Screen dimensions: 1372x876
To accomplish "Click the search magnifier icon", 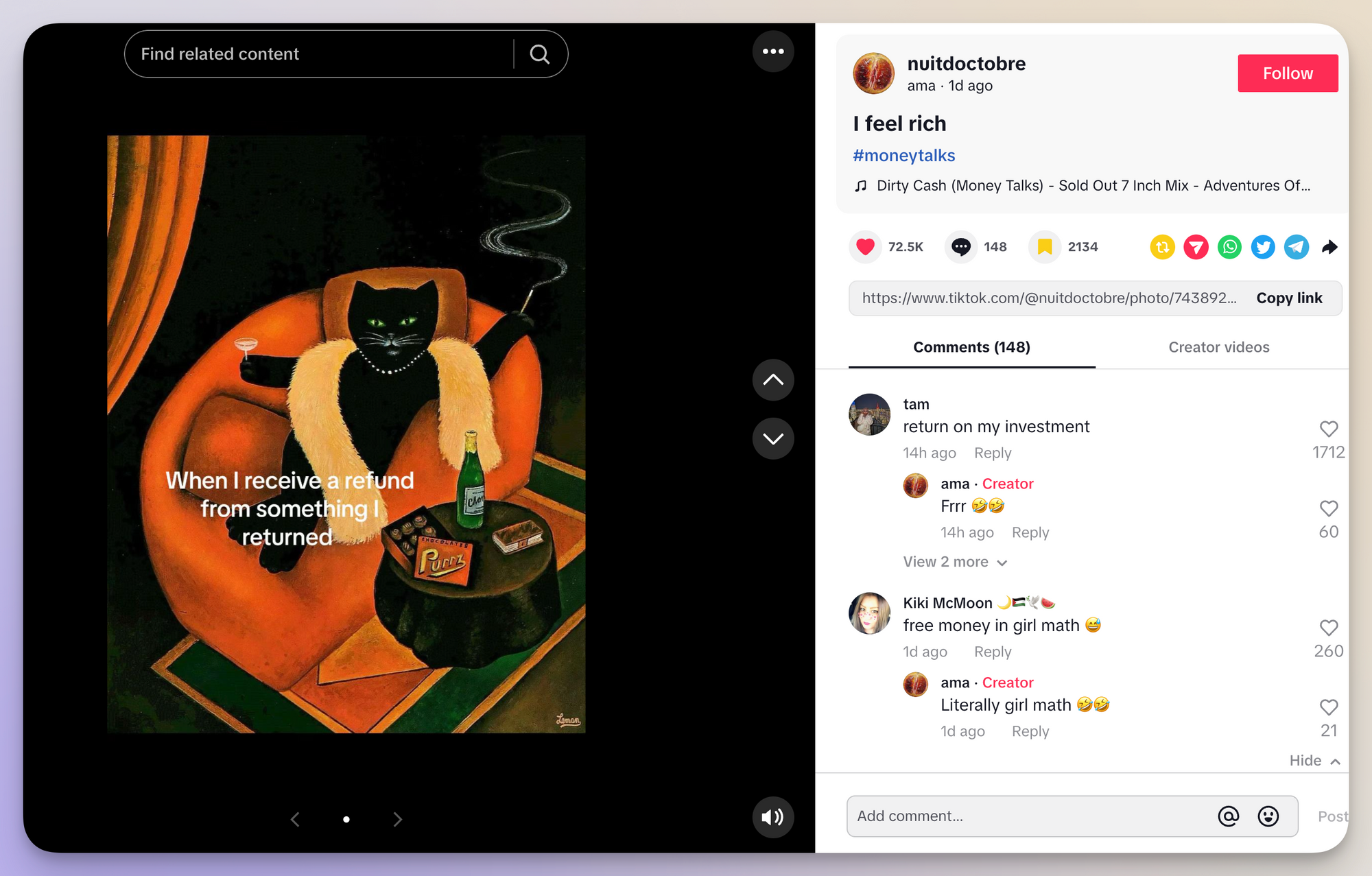I will pyautogui.click(x=540, y=54).
